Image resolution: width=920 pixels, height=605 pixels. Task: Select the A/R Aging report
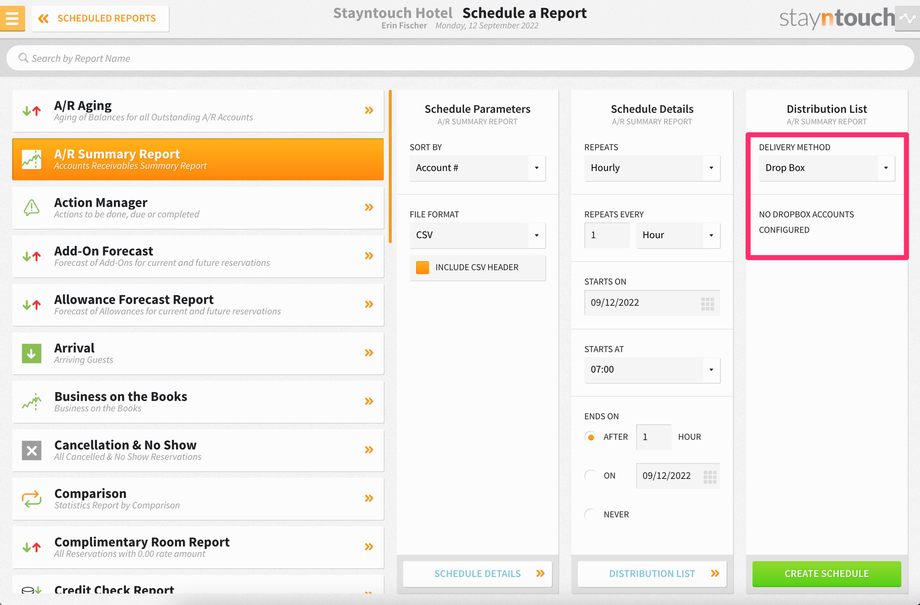198,111
